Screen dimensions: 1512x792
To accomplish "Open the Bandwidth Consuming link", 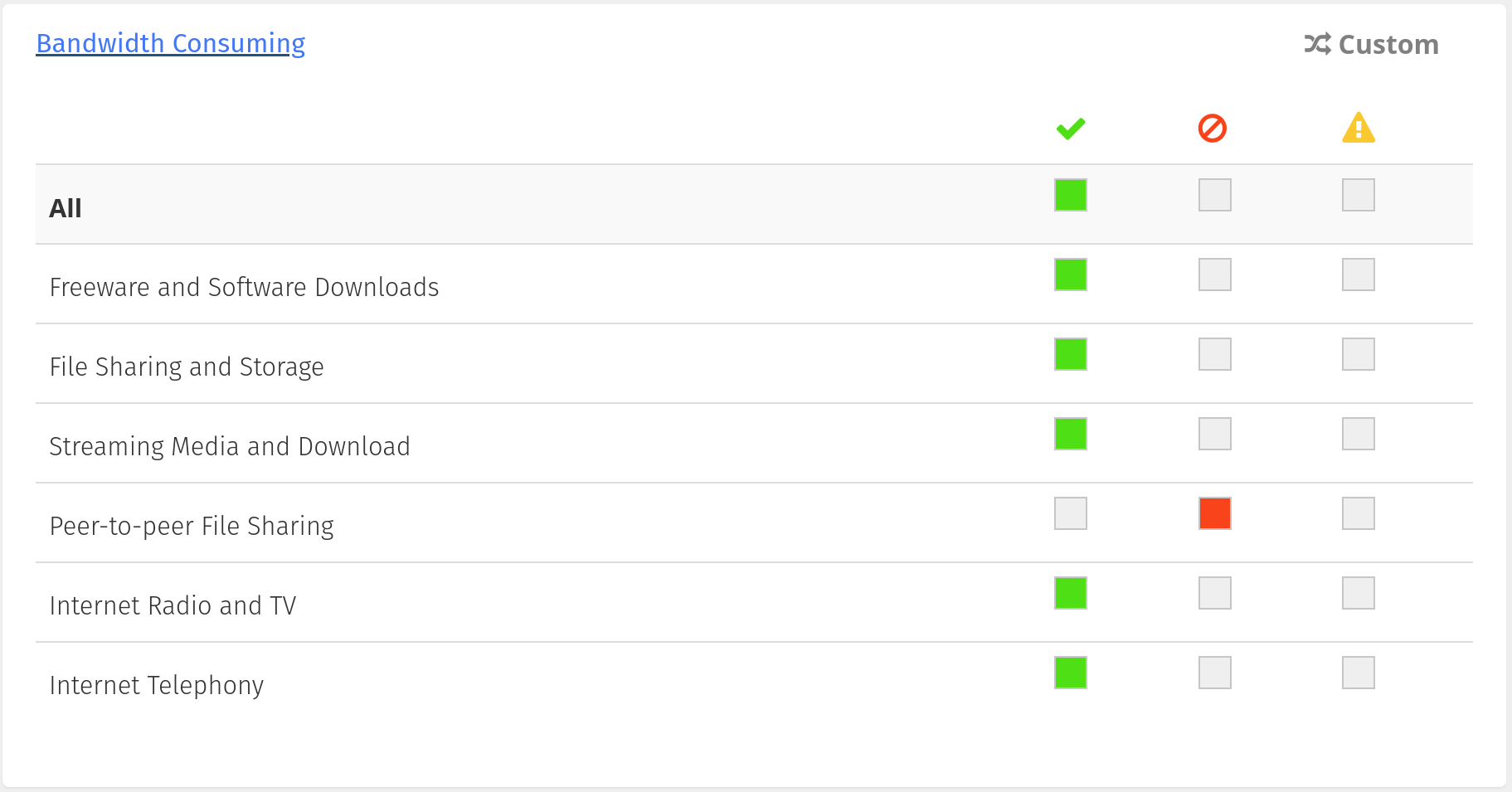I will tap(171, 43).
